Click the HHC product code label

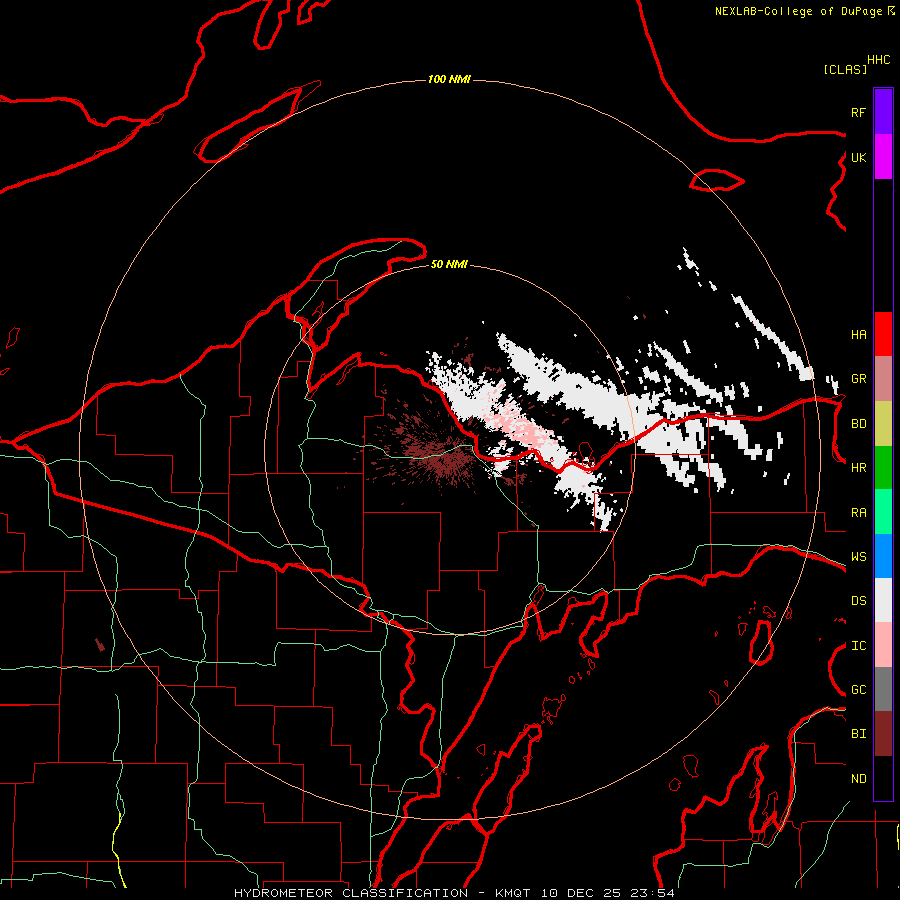coord(878,60)
